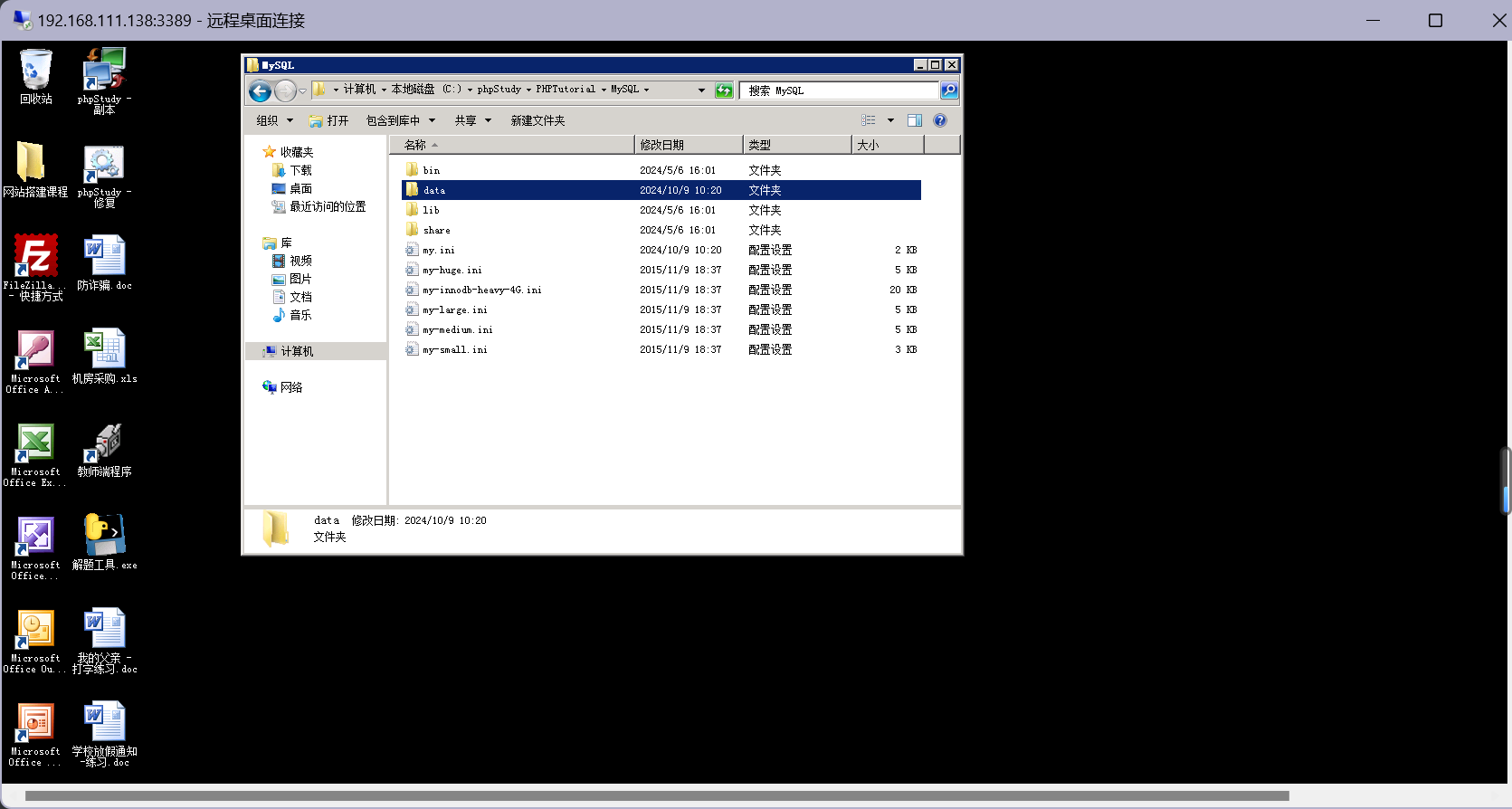Click the search magnifier icon
The image size is (1512, 809).
(949, 90)
